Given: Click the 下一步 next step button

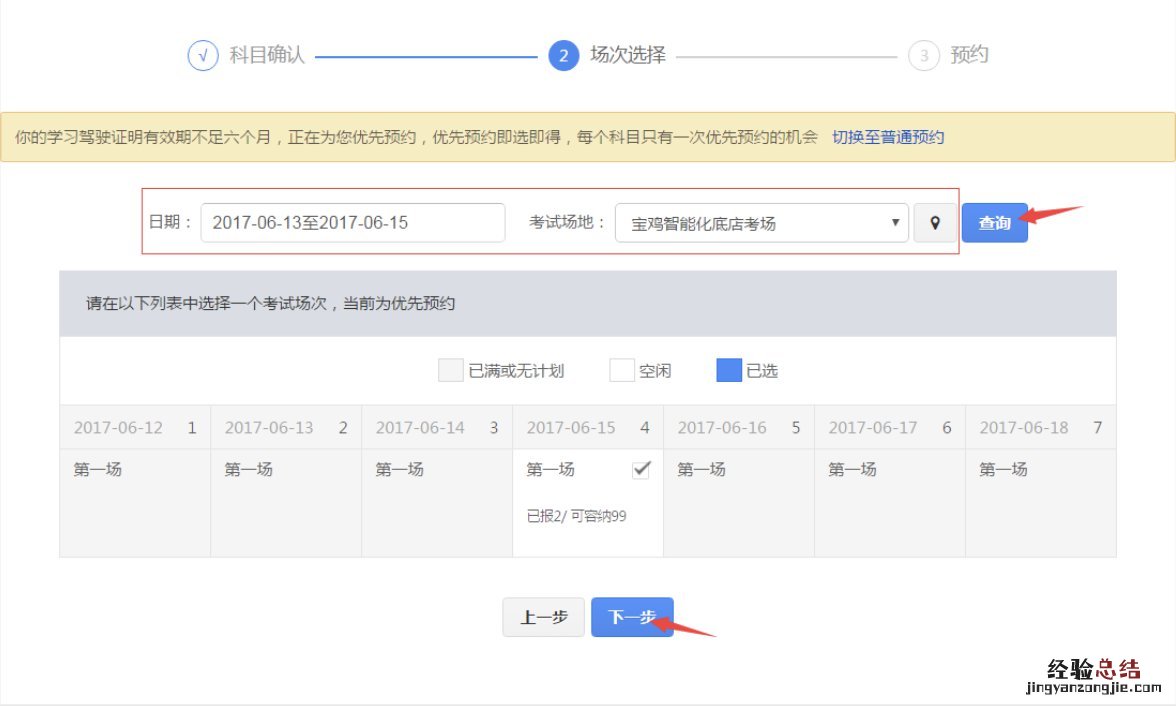Looking at the screenshot, I should (633, 617).
